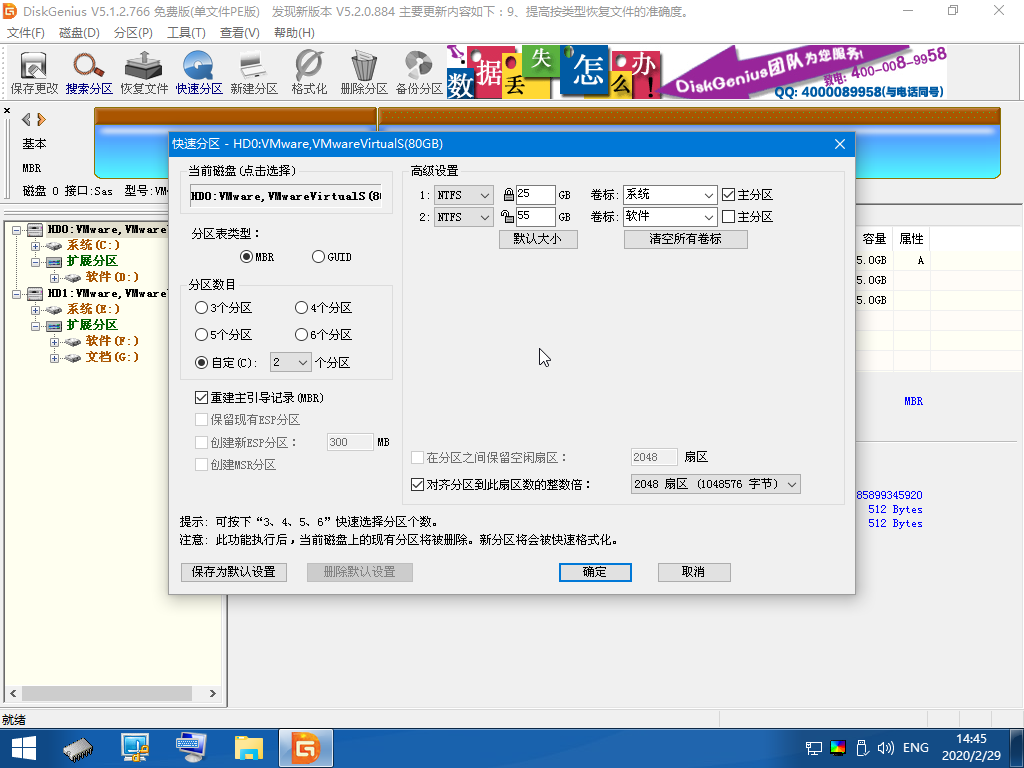
Task: Open the network computer taskbar icon
Action: [135, 748]
